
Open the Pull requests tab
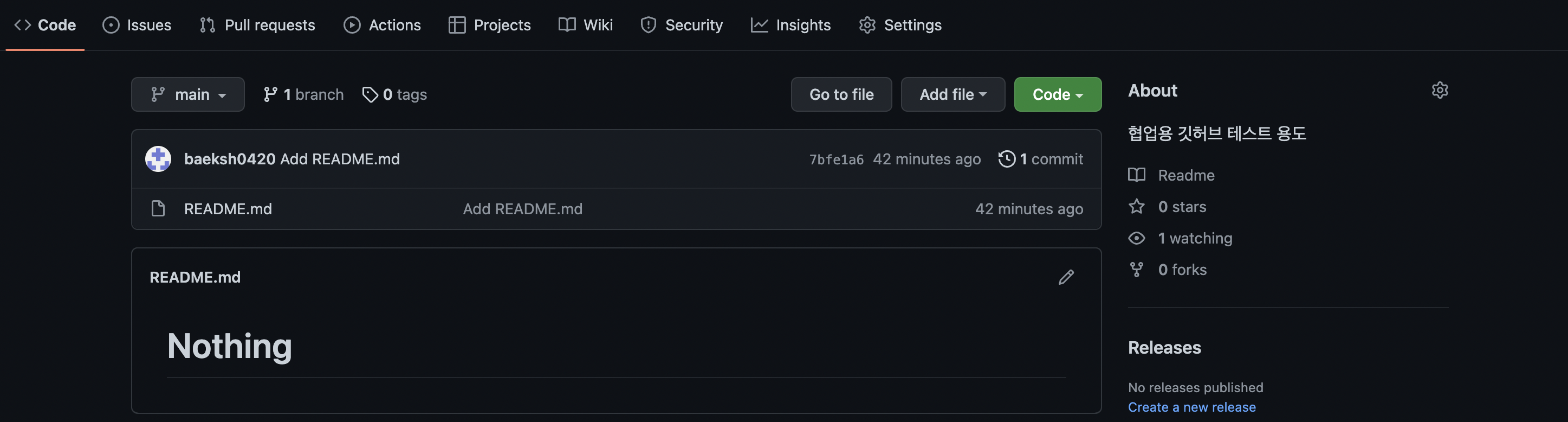coord(257,25)
